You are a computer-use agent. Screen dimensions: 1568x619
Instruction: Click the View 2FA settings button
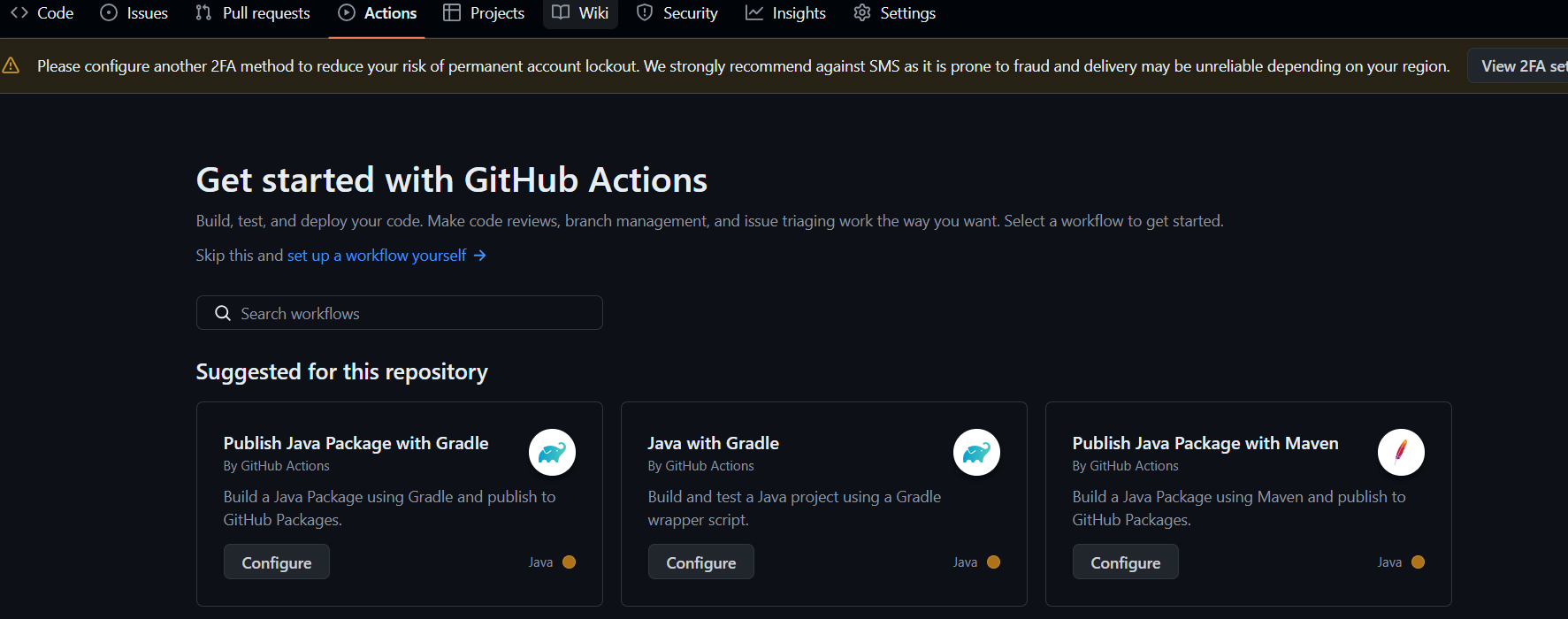(1518, 66)
